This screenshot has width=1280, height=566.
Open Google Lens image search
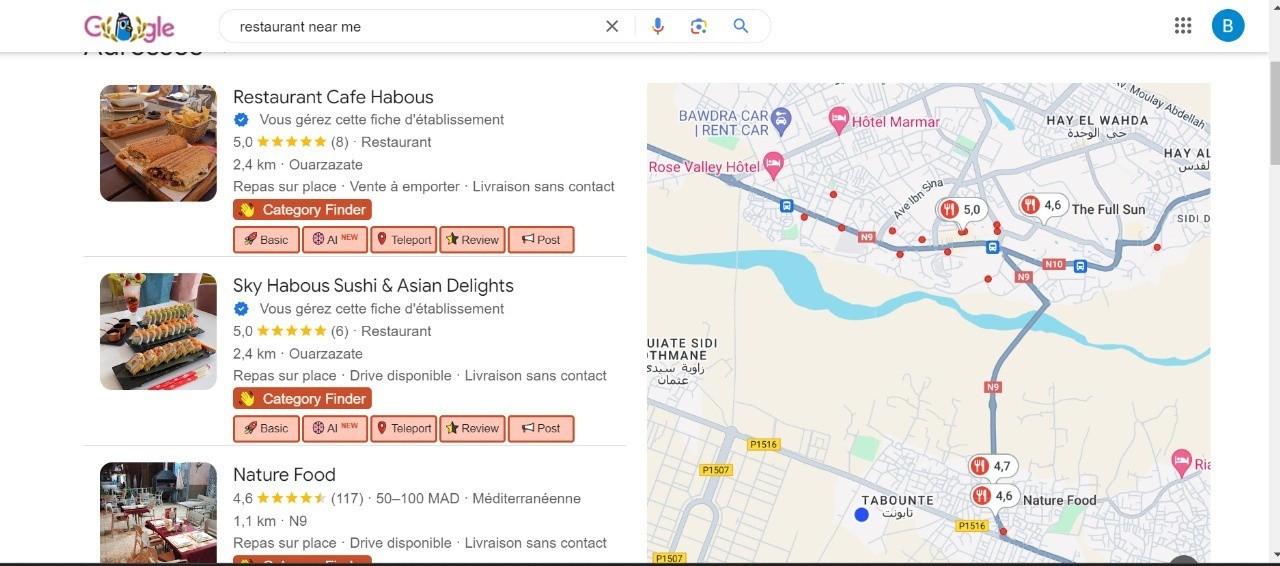pos(699,26)
